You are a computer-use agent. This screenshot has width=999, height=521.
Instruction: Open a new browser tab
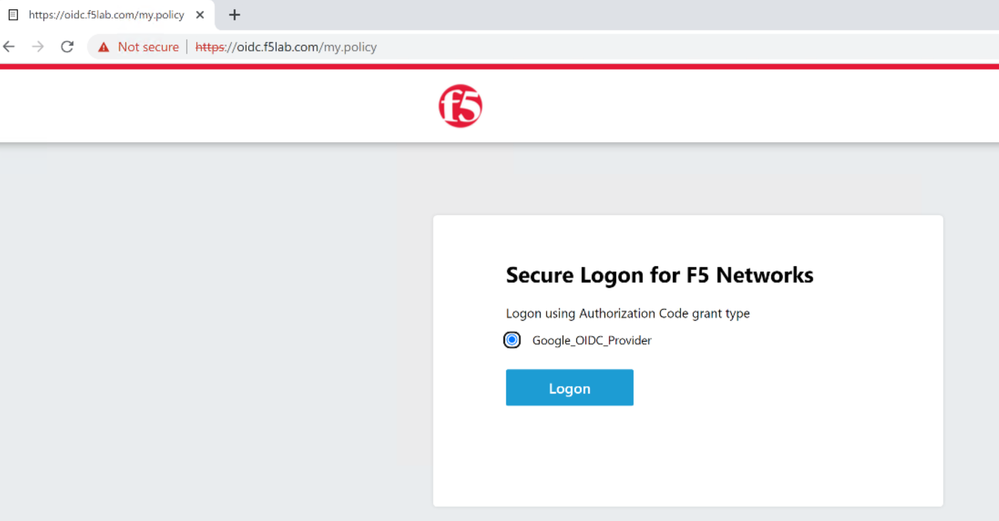235,15
